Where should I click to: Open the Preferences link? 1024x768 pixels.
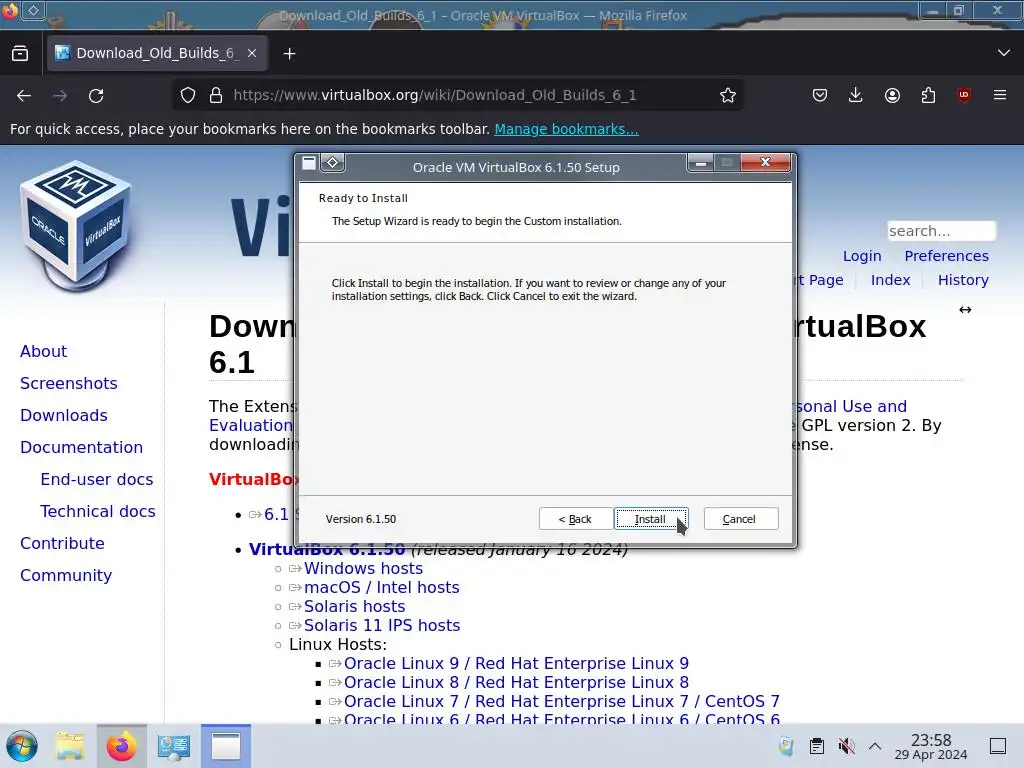[946, 256]
